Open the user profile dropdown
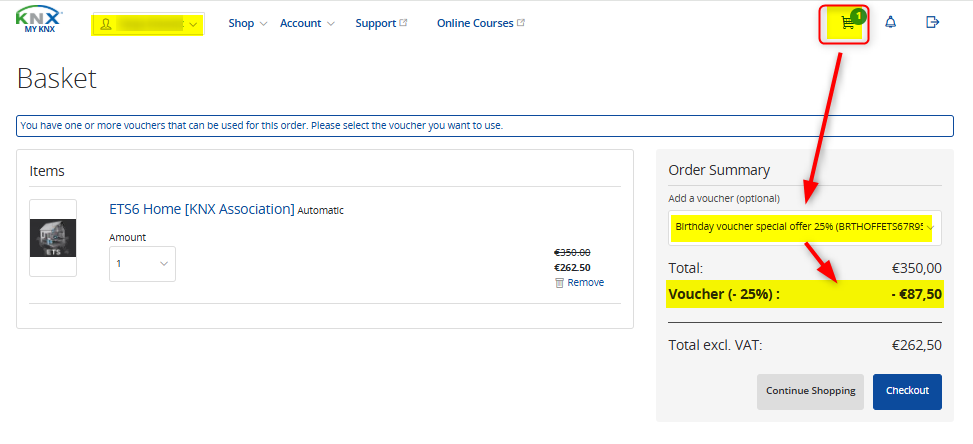The image size is (973, 444). pos(148,24)
